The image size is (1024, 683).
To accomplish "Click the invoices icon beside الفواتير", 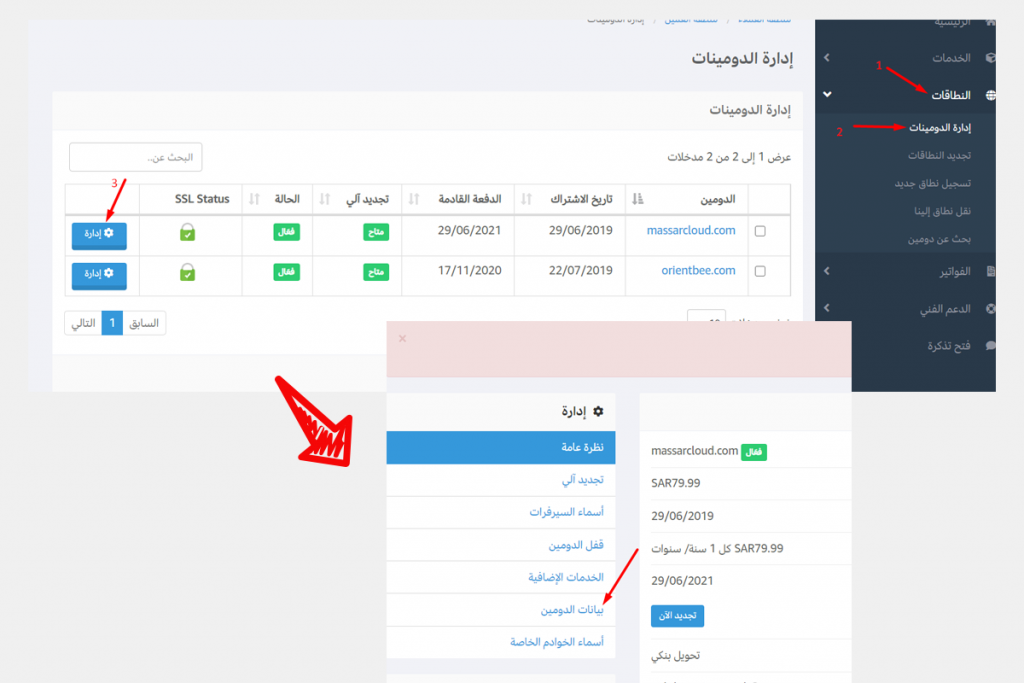I will (991, 272).
